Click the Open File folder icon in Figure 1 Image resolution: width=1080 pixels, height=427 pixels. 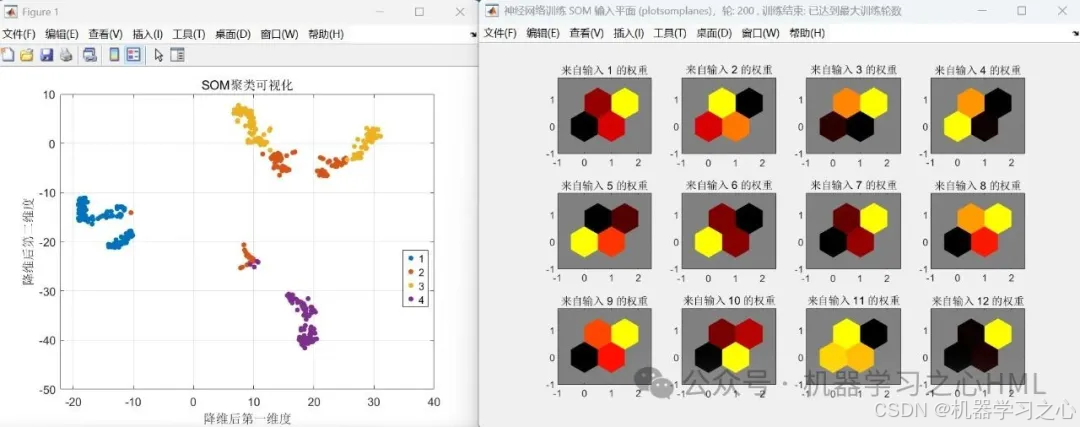click(27, 55)
